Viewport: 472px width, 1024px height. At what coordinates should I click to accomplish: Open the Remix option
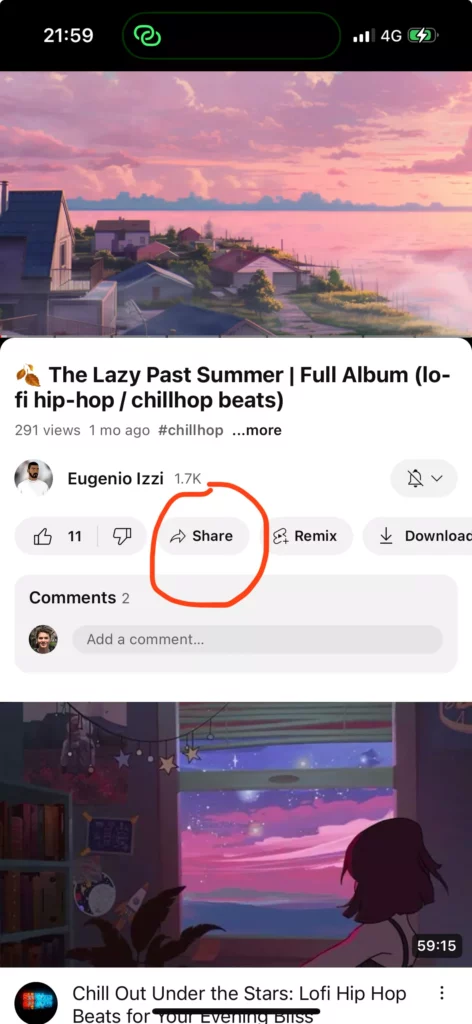click(307, 536)
